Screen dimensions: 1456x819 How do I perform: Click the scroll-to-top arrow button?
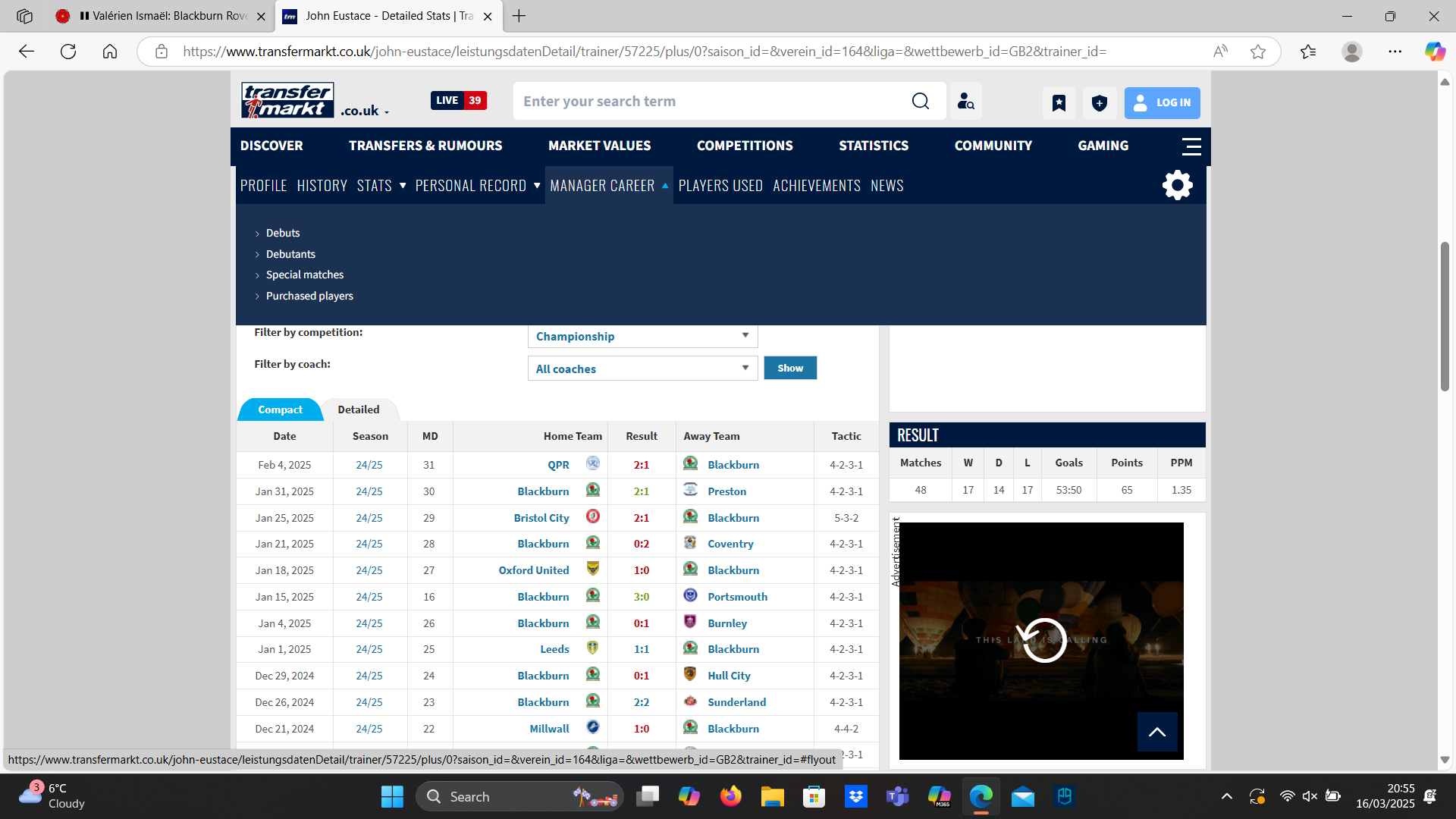1157,732
